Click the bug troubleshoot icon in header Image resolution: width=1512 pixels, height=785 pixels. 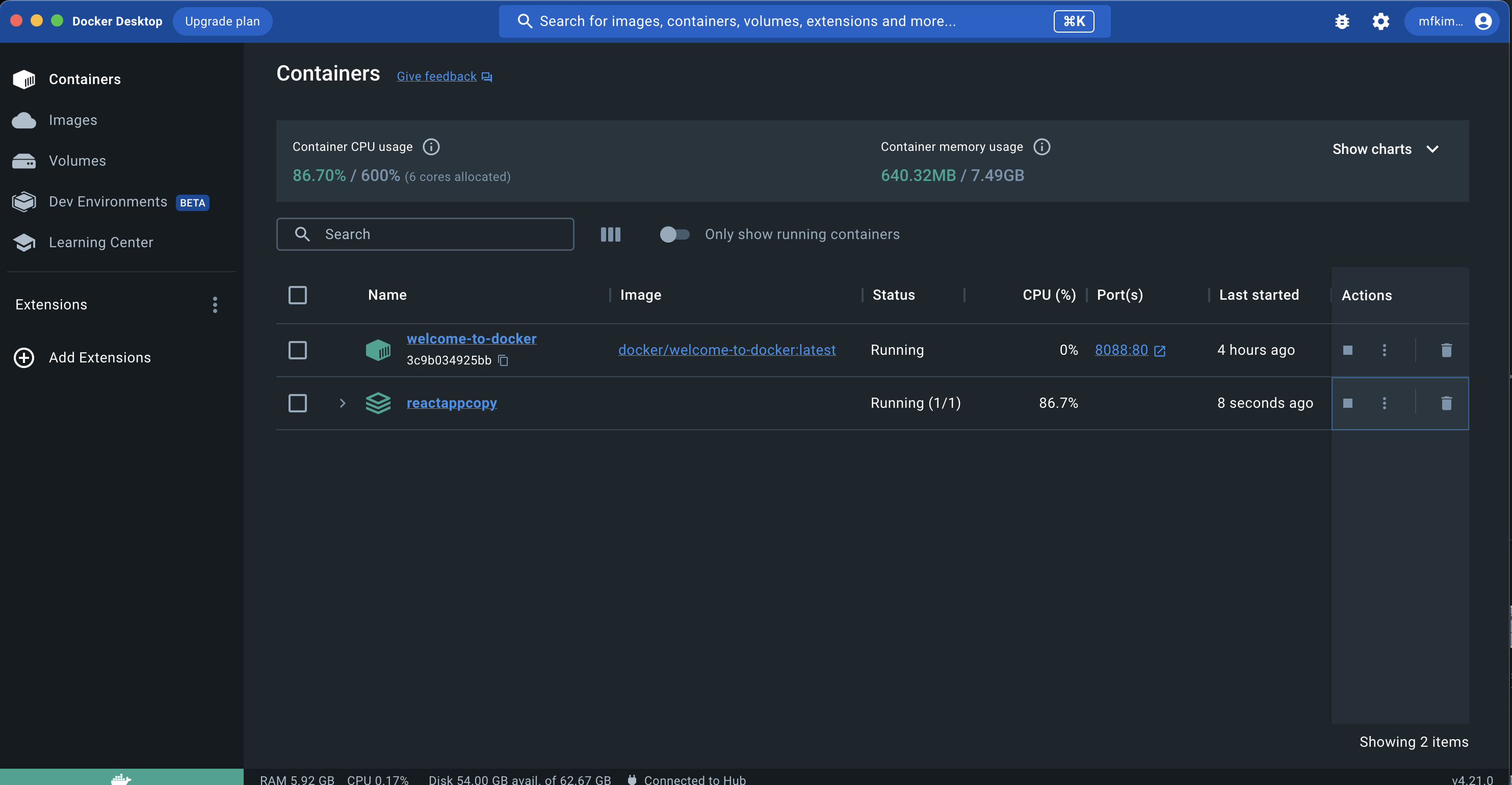click(x=1342, y=22)
